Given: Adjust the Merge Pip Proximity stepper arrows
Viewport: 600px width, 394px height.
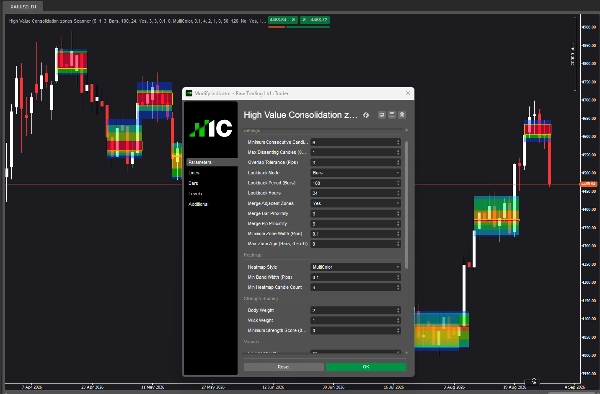Looking at the screenshot, I should click(398, 224).
